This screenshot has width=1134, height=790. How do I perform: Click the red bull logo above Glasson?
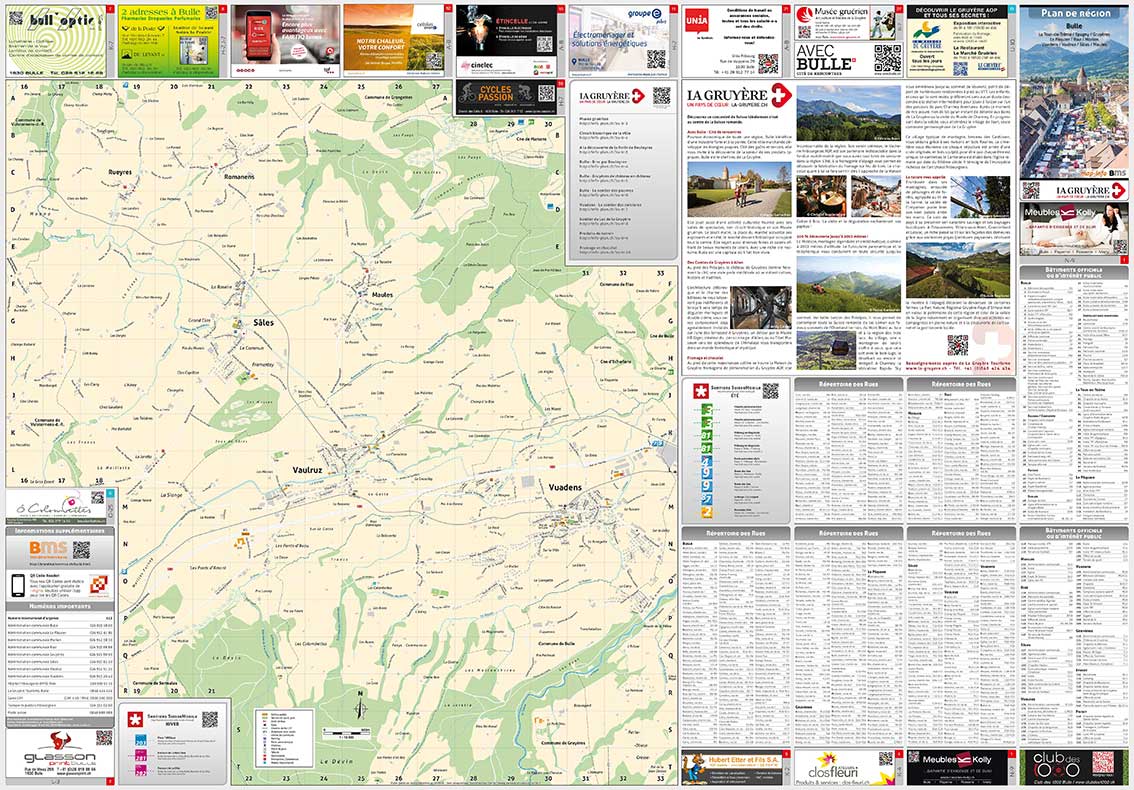coord(61,741)
